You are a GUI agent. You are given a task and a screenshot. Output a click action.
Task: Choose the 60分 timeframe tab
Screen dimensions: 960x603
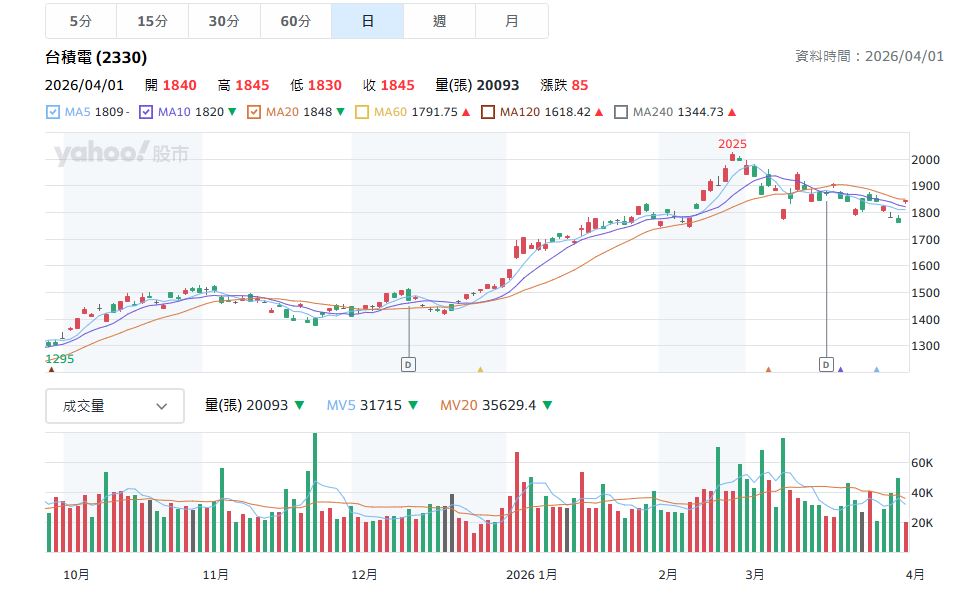point(296,21)
